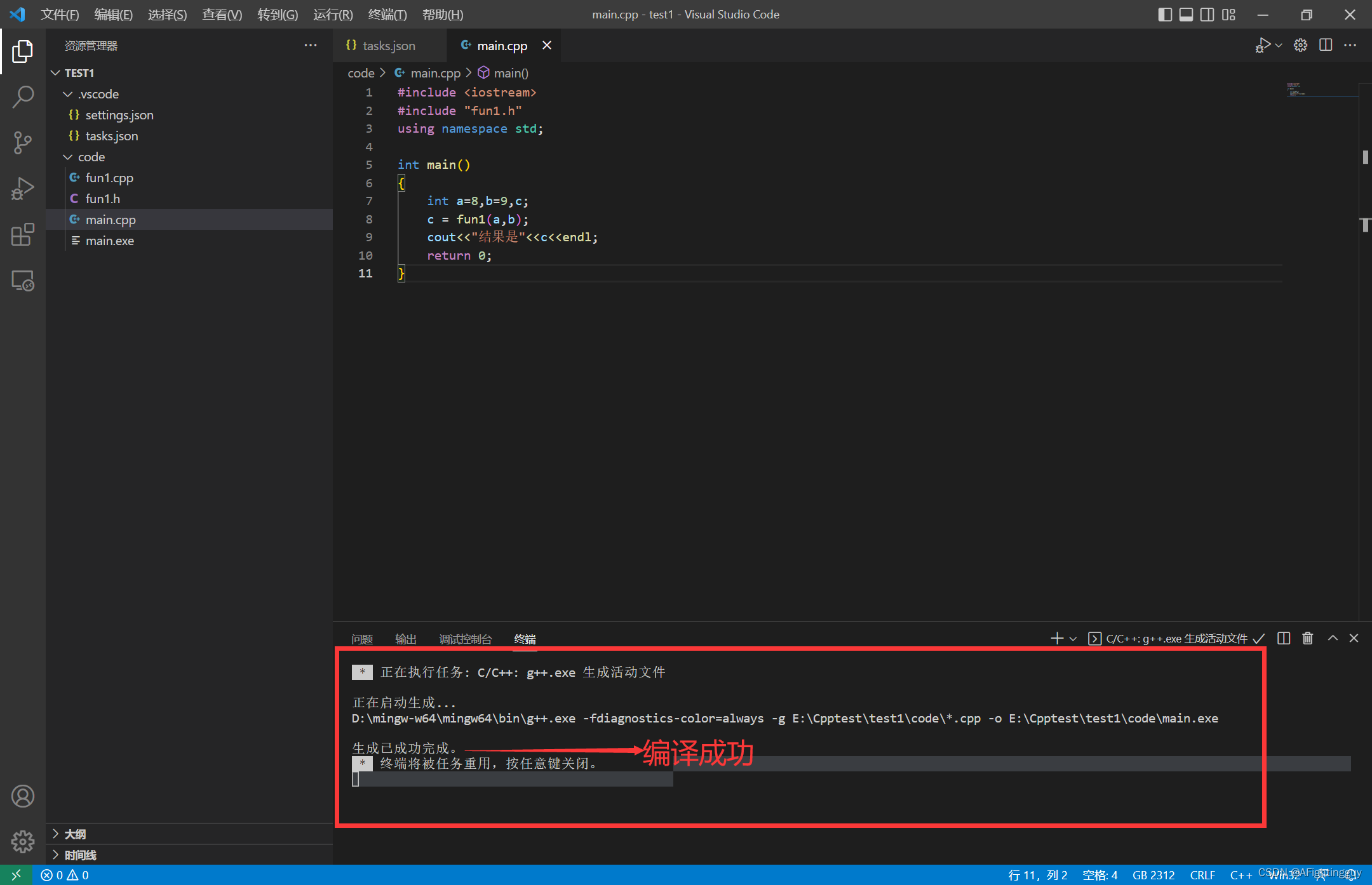Image resolution: width=1372 pixels, height=885 pixels.
Task: Expand the 大纲 (Outline) section
Action: point(189,834)
